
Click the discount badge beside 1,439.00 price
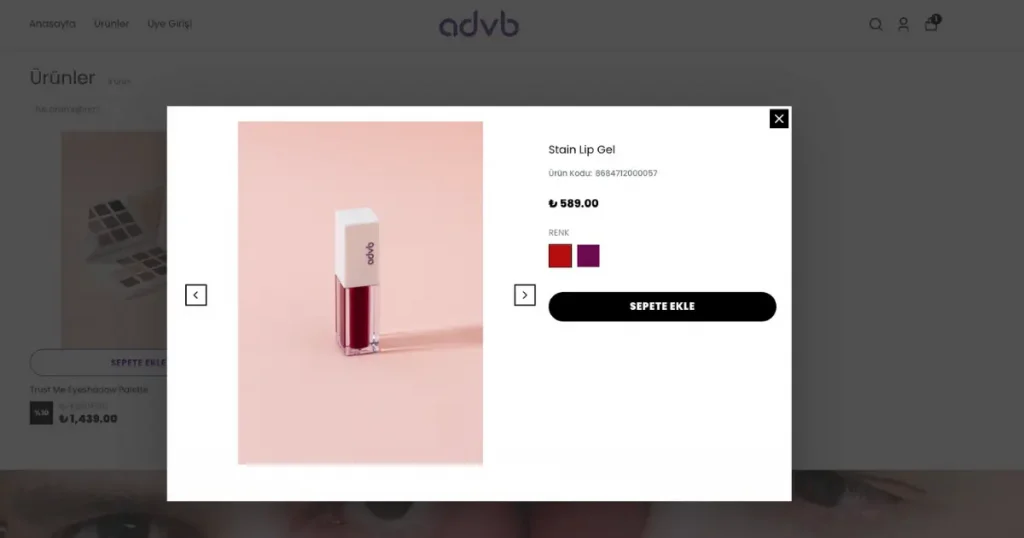pos(41,413)
